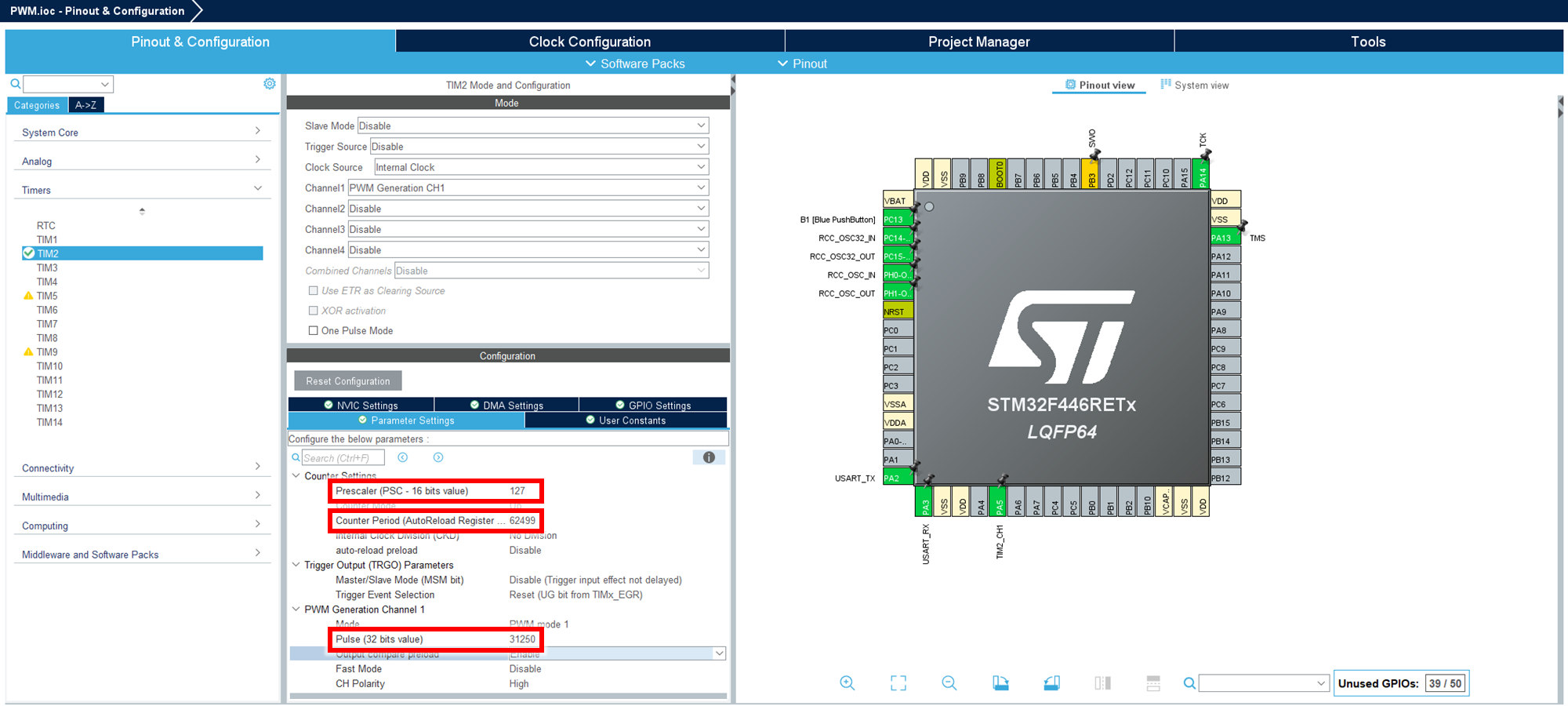Open Output compare preload value dropdown
1568x706 pixels.
point(719,653)
